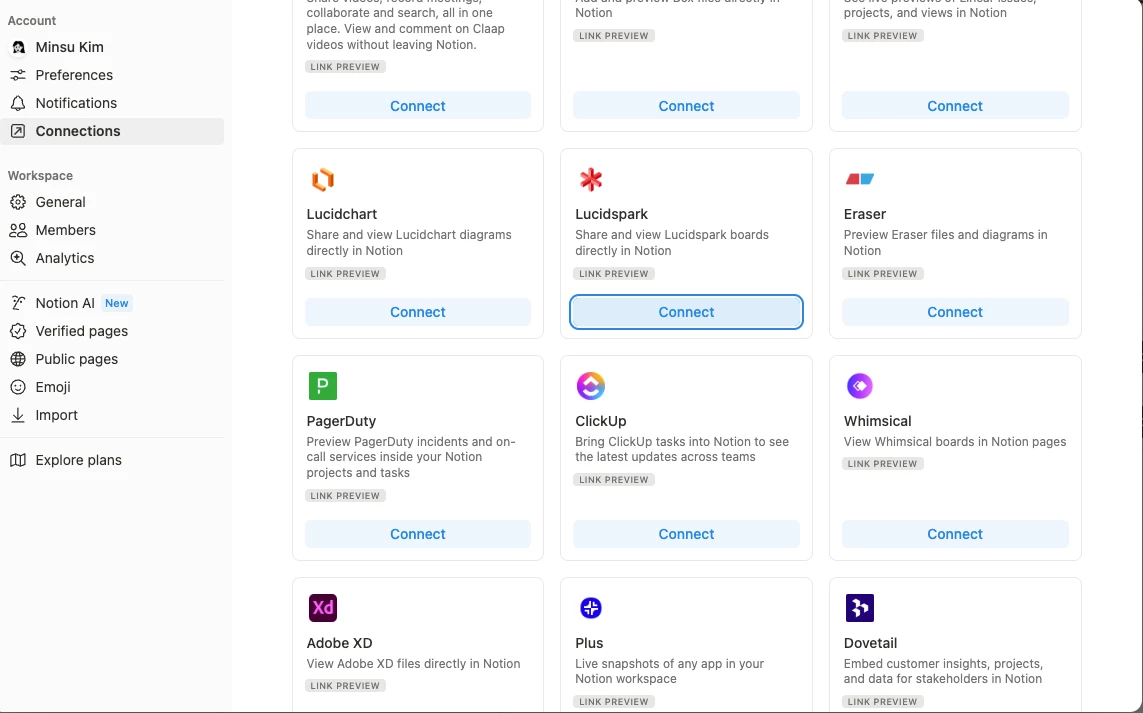Click the Eraser app logo icon
1143x713 pixels.
coord(859,179)
